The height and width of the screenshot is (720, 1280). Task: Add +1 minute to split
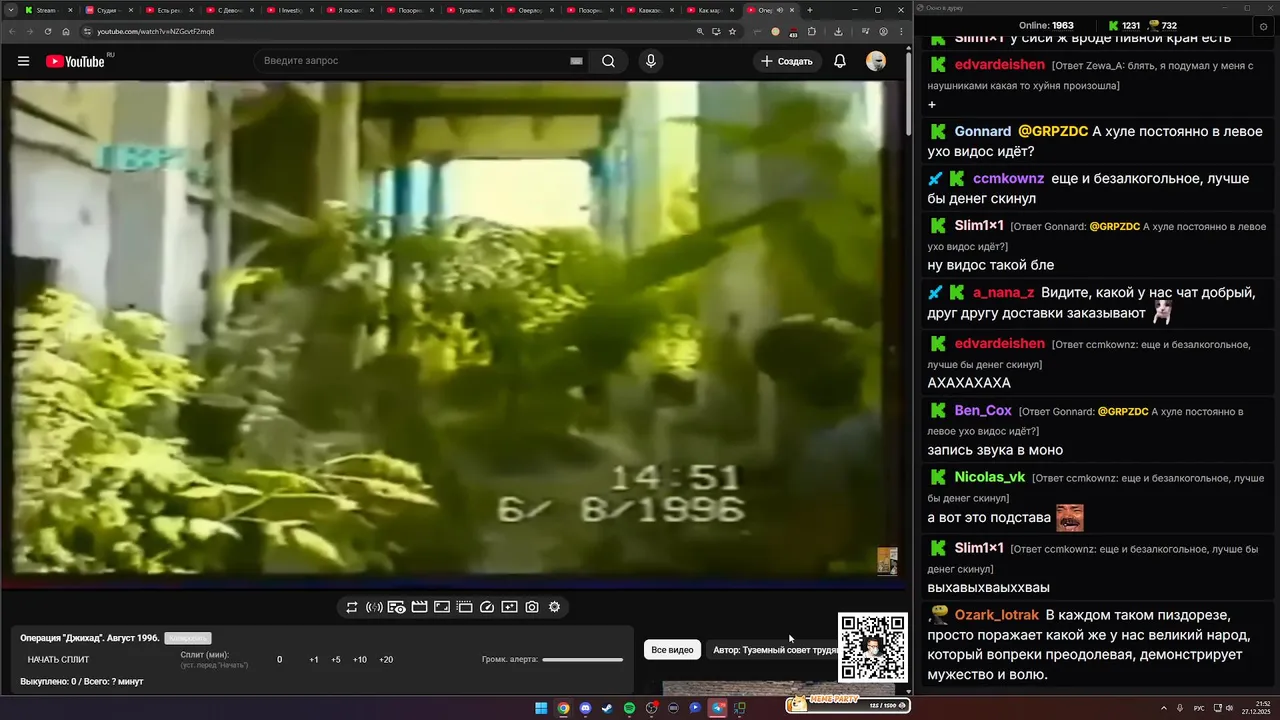314,660
